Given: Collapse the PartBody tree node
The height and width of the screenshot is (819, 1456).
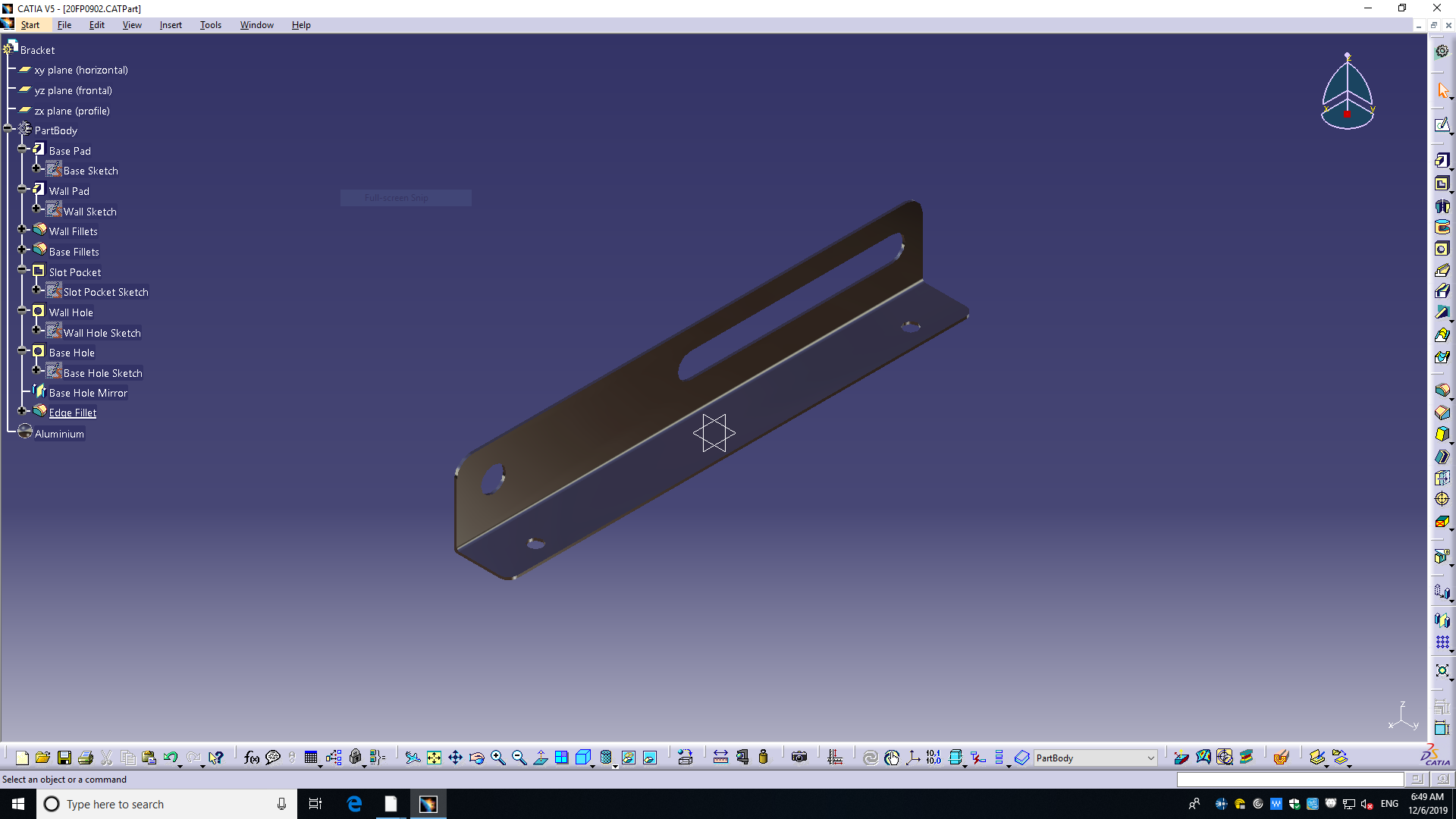Looking at the screenshot, I should [8, 129].
